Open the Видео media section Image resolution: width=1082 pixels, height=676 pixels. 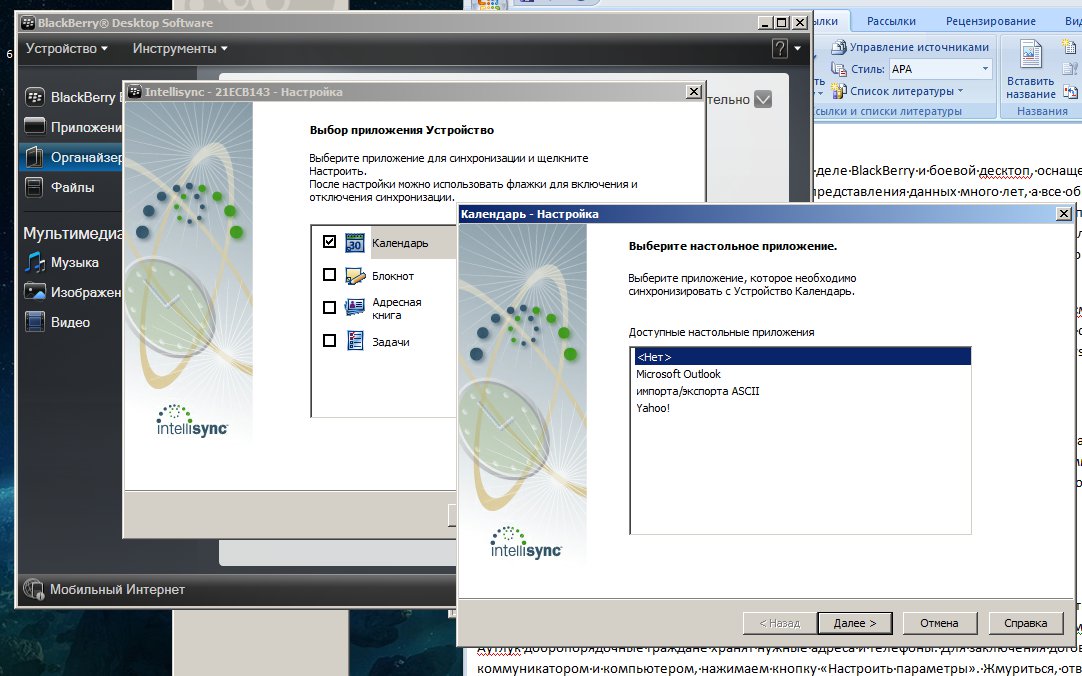pyautogui.click(x=58, y=322)
